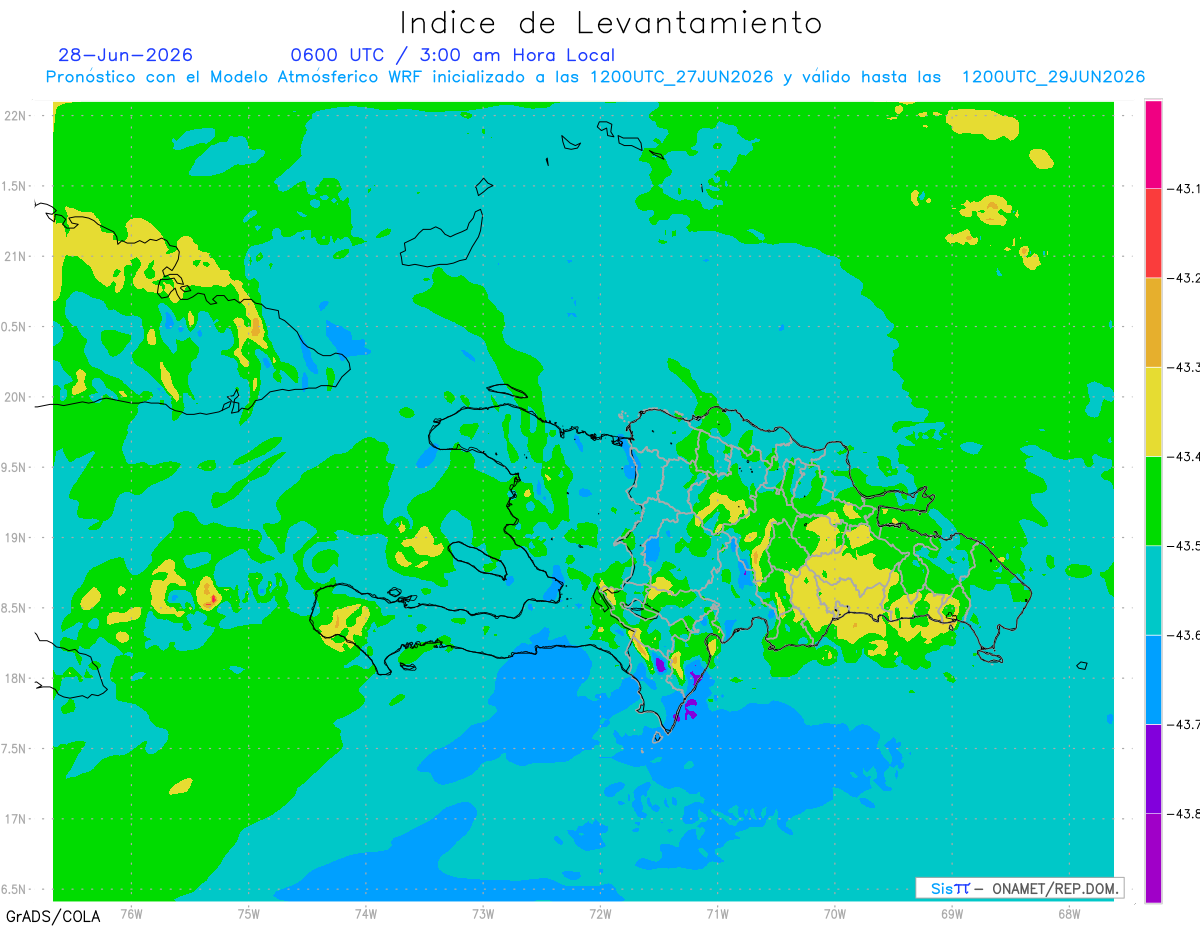Viewport: 1200px width, 927px height.
Task: Click the 'Indice de Levantamiento' map title
Action: click(611, 23)
